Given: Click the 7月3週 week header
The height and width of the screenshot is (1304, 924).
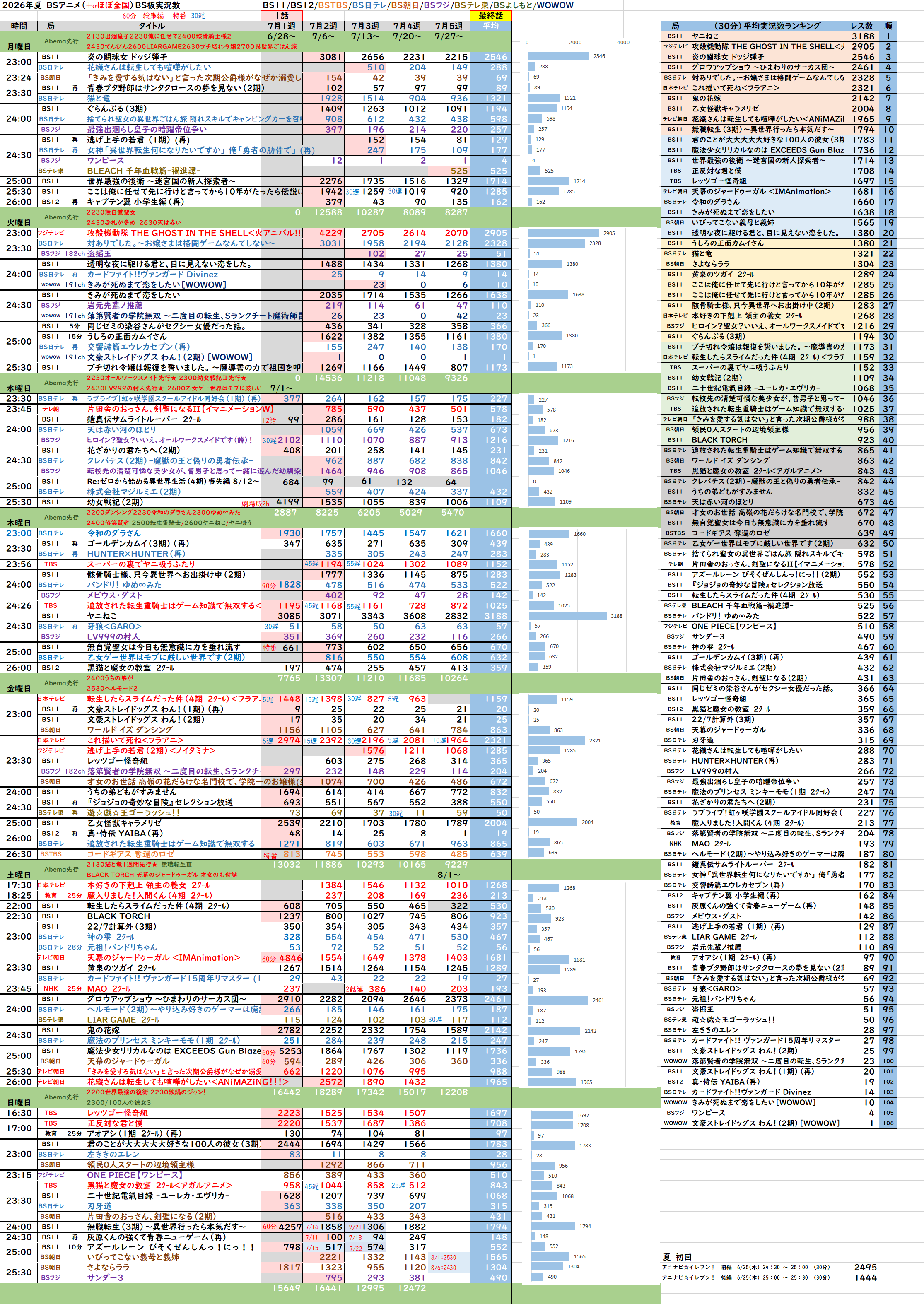Looking at the screenshot, I should tap(365, 26).
